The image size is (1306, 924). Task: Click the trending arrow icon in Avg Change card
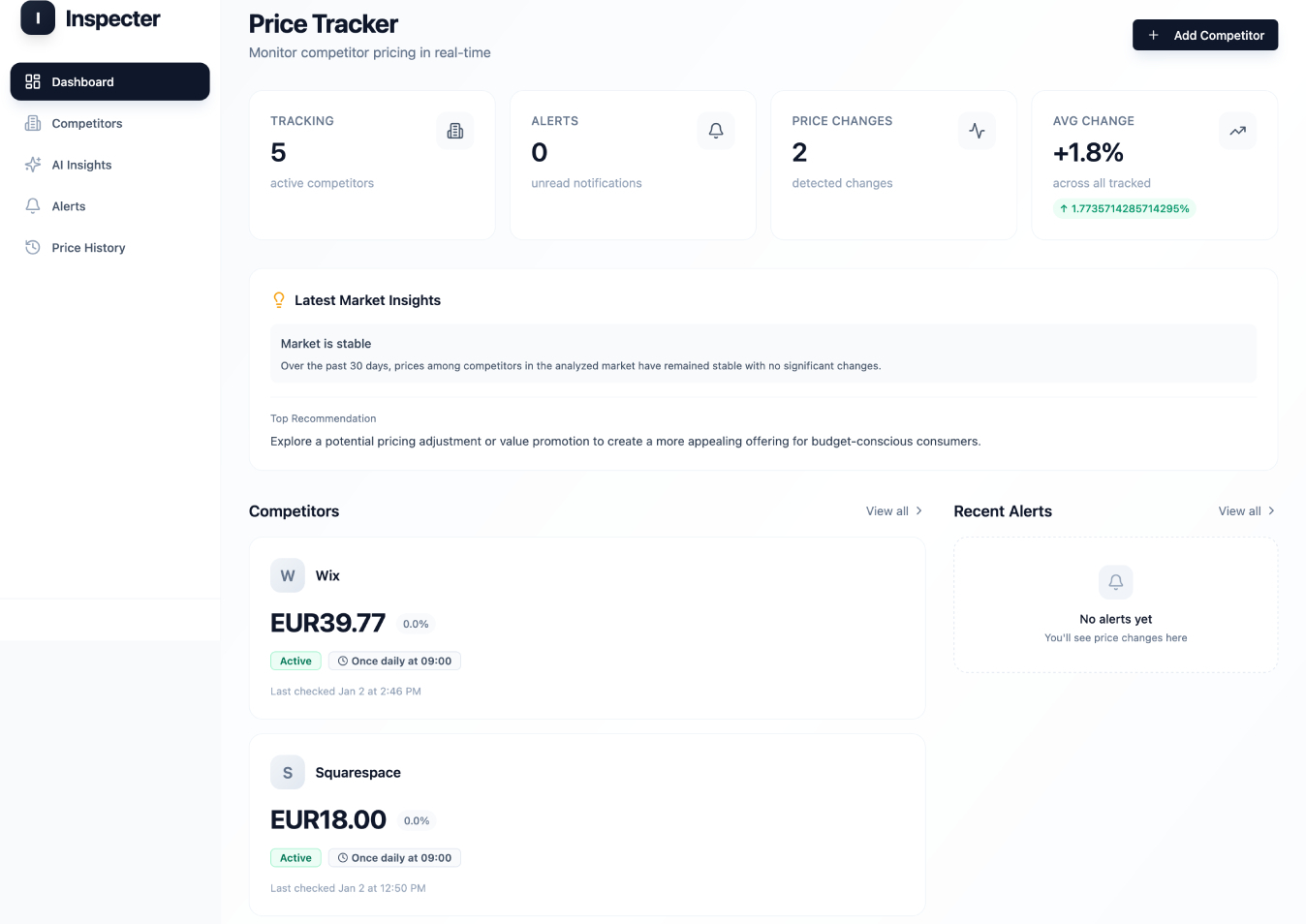tap(1237, 131)
